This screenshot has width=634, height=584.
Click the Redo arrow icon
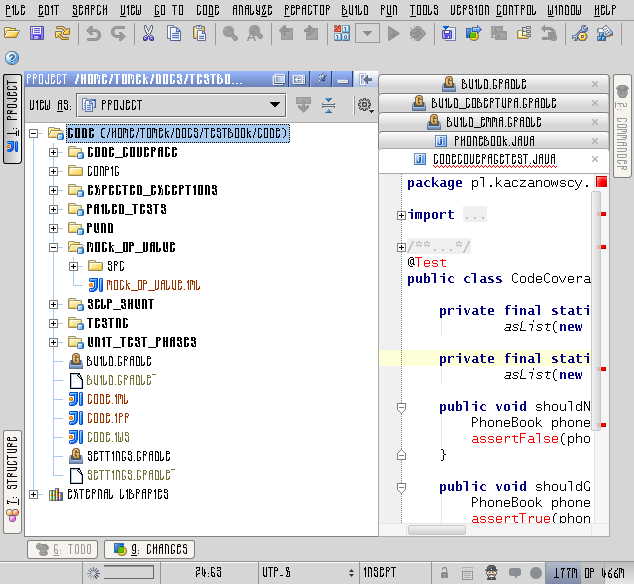tap(118, 34)
